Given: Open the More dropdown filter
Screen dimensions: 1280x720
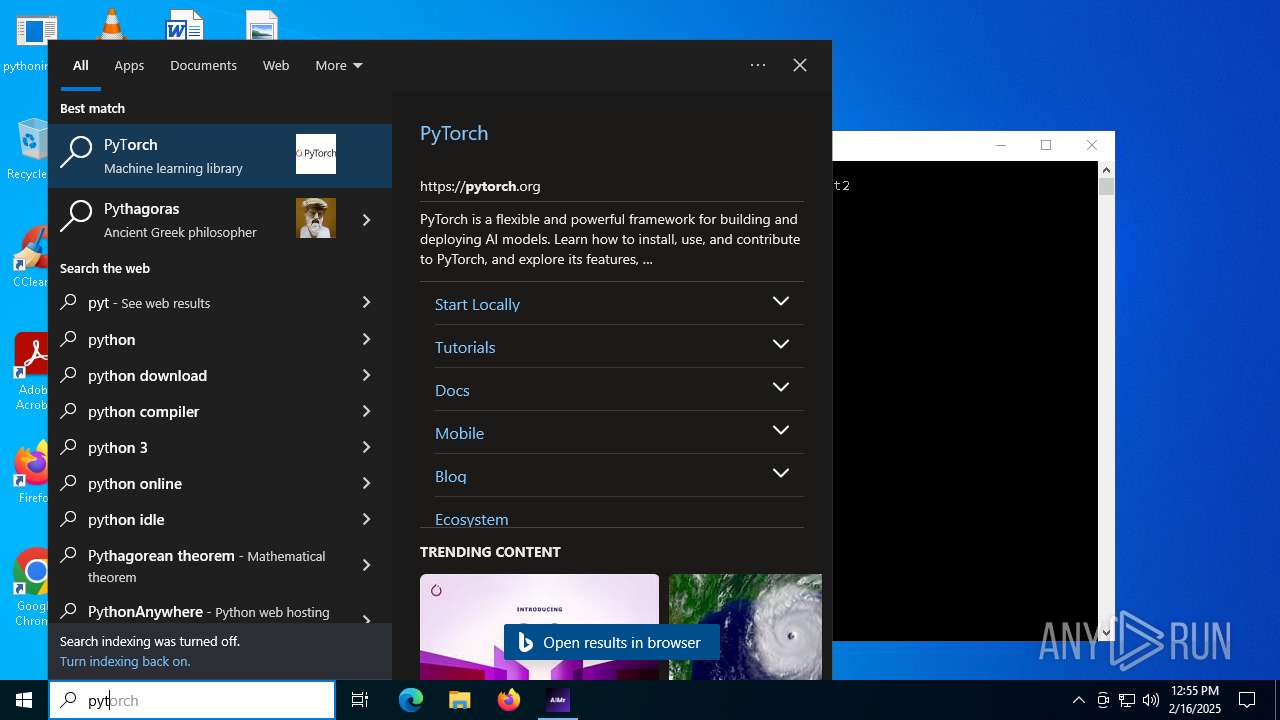Looking at the screenshot, I should click(339, 65).
